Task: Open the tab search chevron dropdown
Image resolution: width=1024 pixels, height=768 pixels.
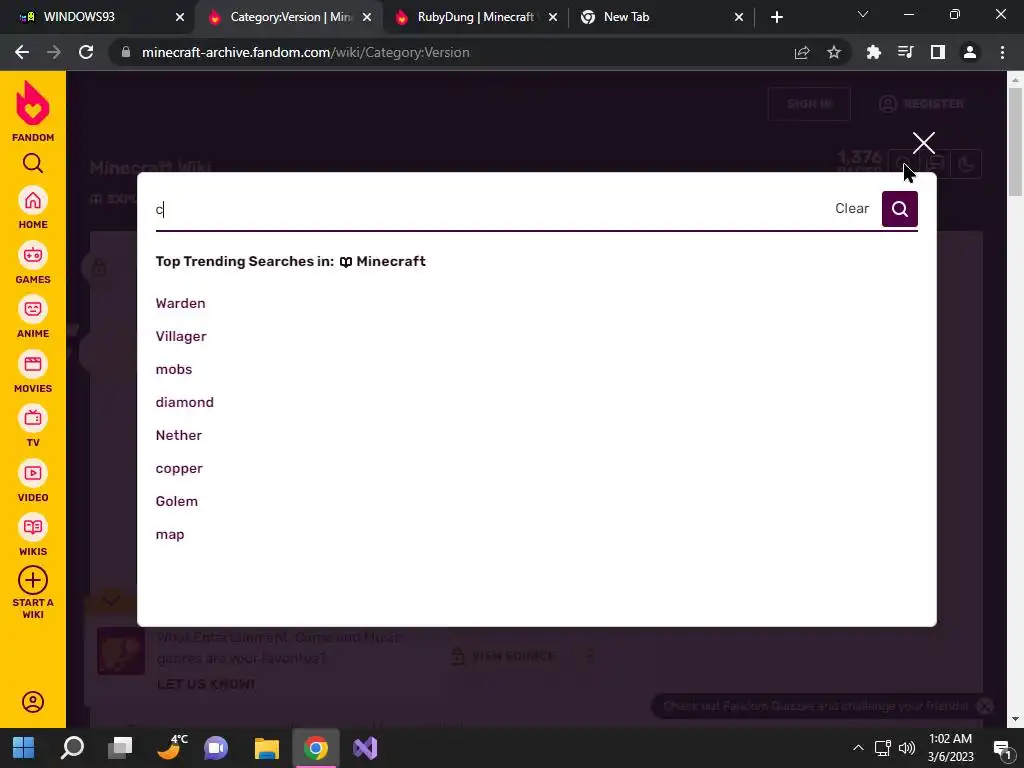Action: pyautogui.click(x=863, y=14)
